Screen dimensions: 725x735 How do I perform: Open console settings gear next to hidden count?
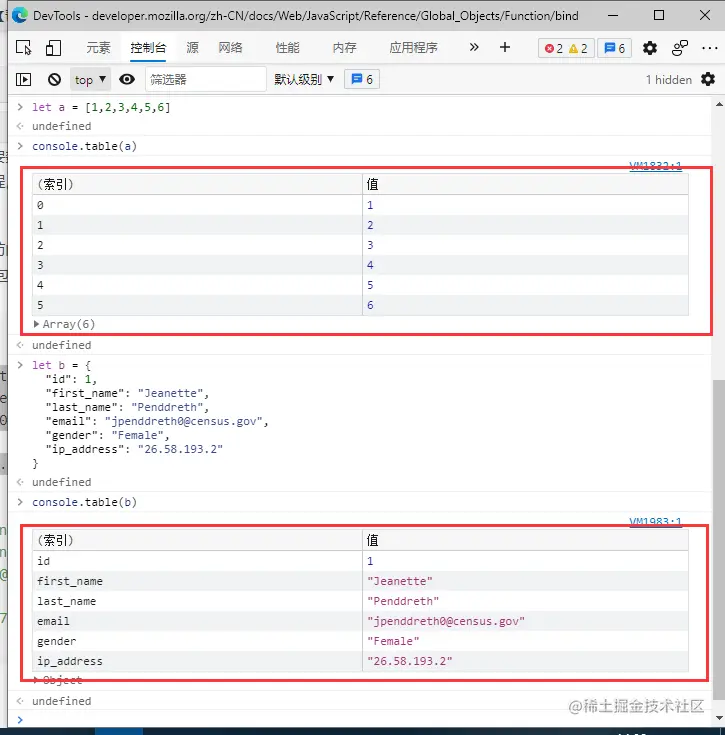pyautogui.click(x=708, y=79)
